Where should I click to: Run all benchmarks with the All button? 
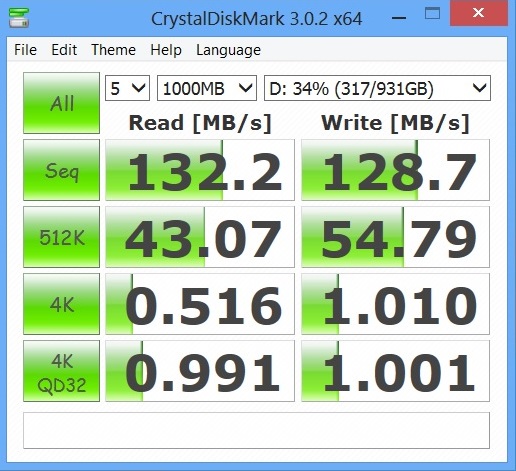point(61,103)
